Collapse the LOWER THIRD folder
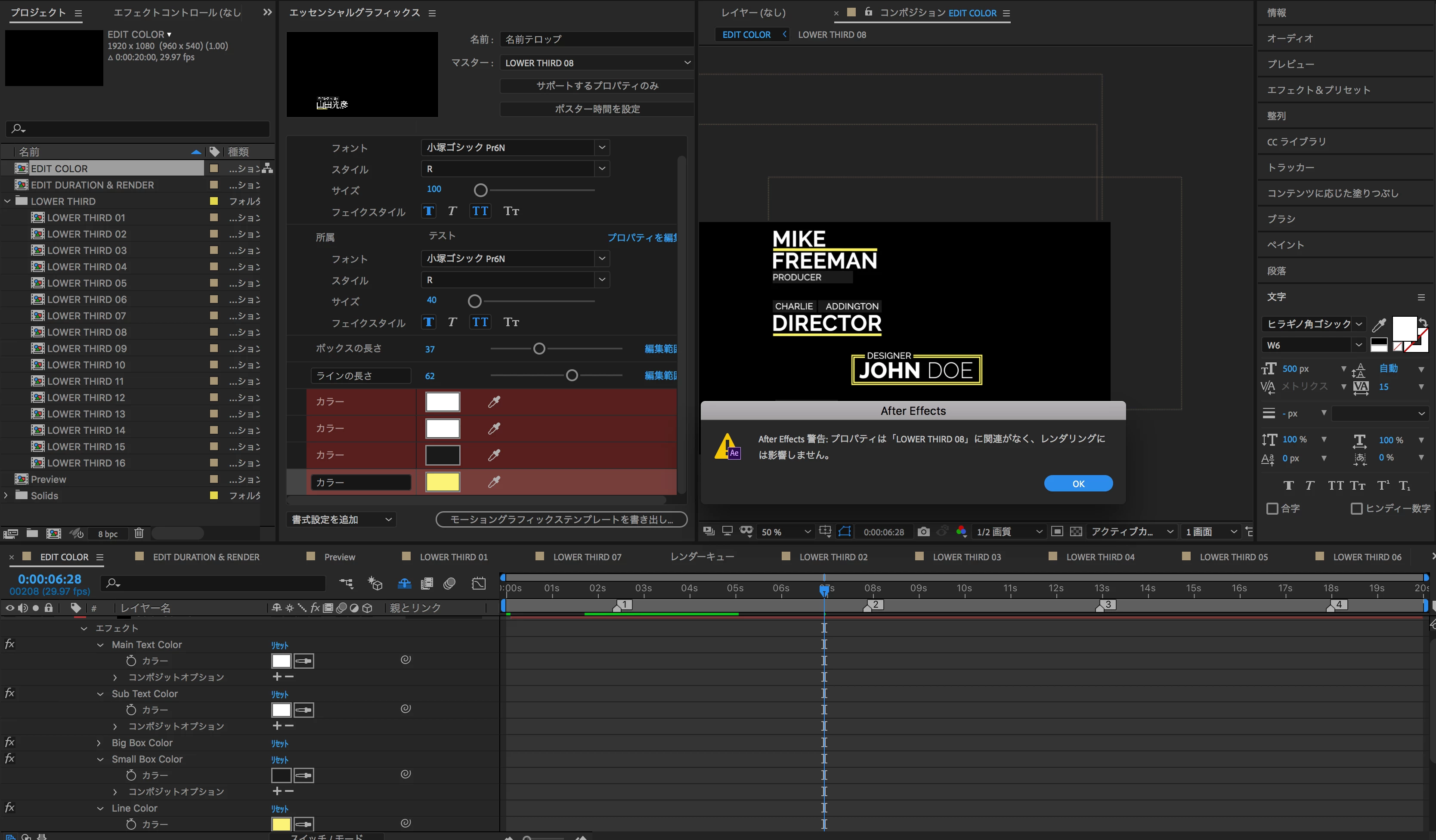The image size is (1436, 840). [x=7, y=201]
